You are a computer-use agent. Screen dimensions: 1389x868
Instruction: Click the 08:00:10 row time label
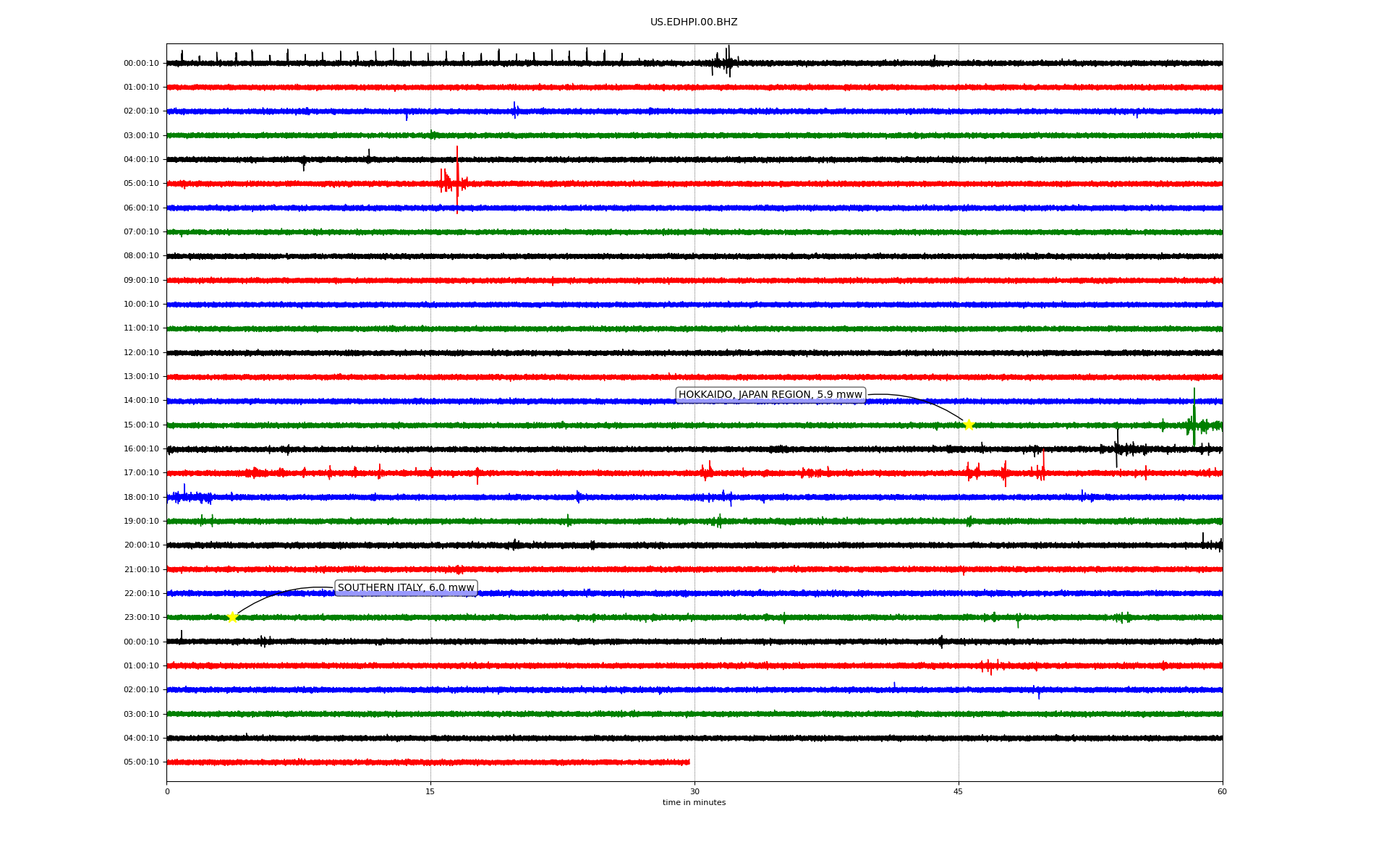tap(141, 256)
